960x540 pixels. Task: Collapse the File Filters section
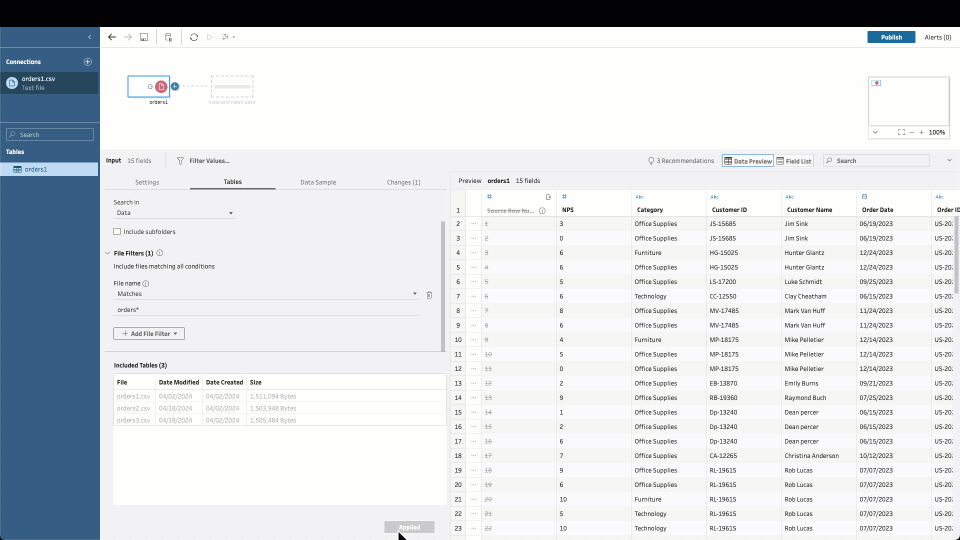(108, 253)
